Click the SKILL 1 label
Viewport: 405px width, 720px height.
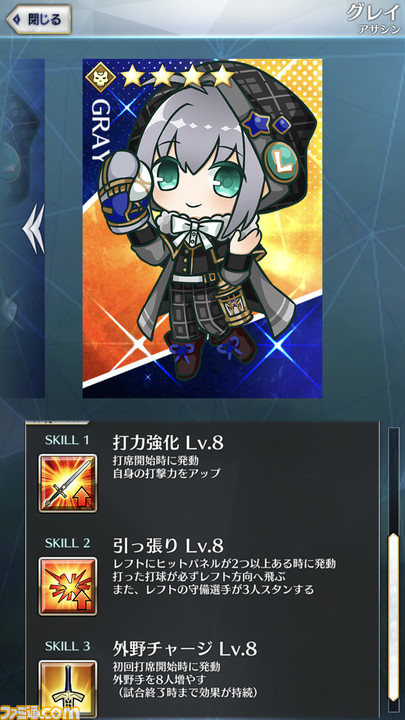point(67,440)
